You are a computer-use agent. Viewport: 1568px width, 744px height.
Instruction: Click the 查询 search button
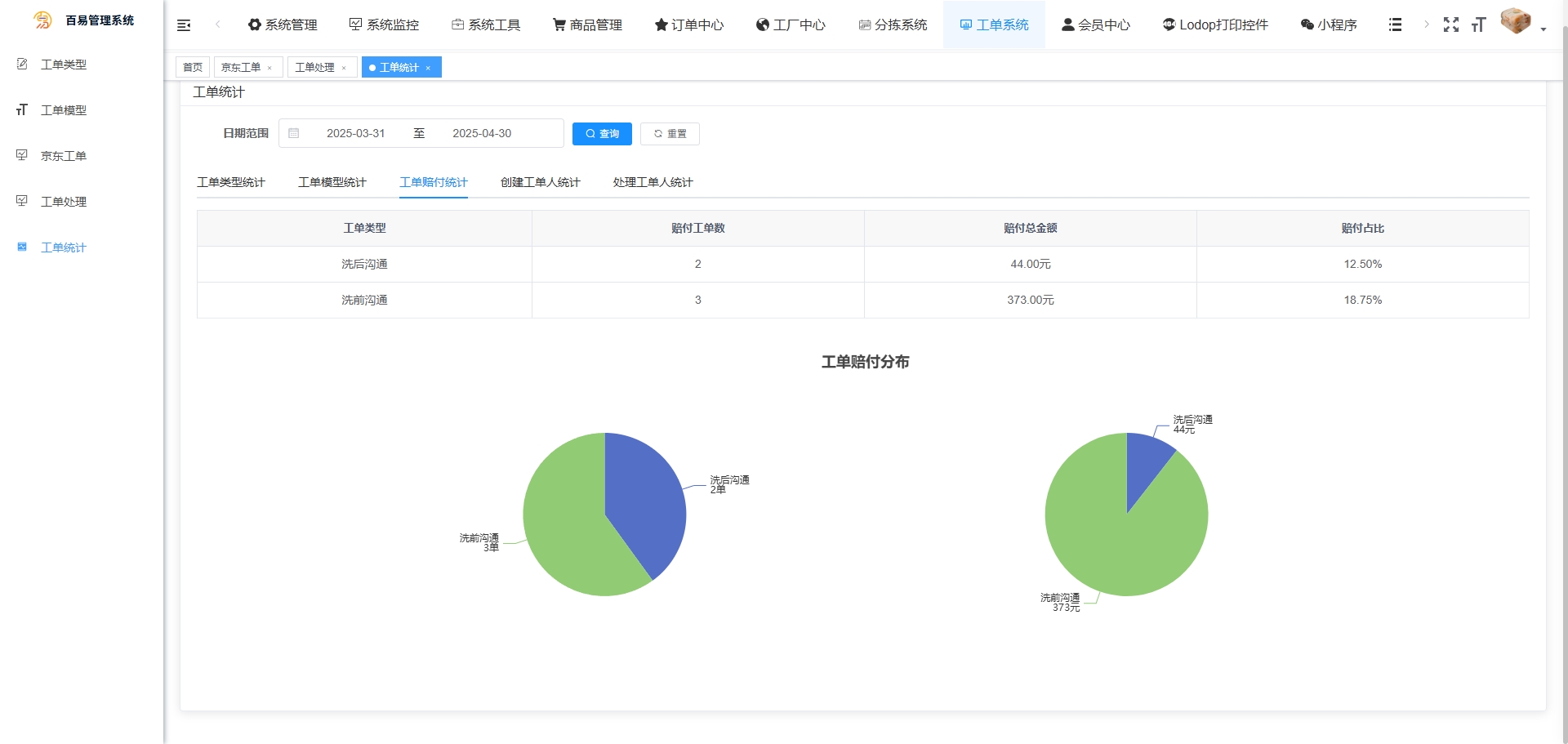[x=602, y=133]
